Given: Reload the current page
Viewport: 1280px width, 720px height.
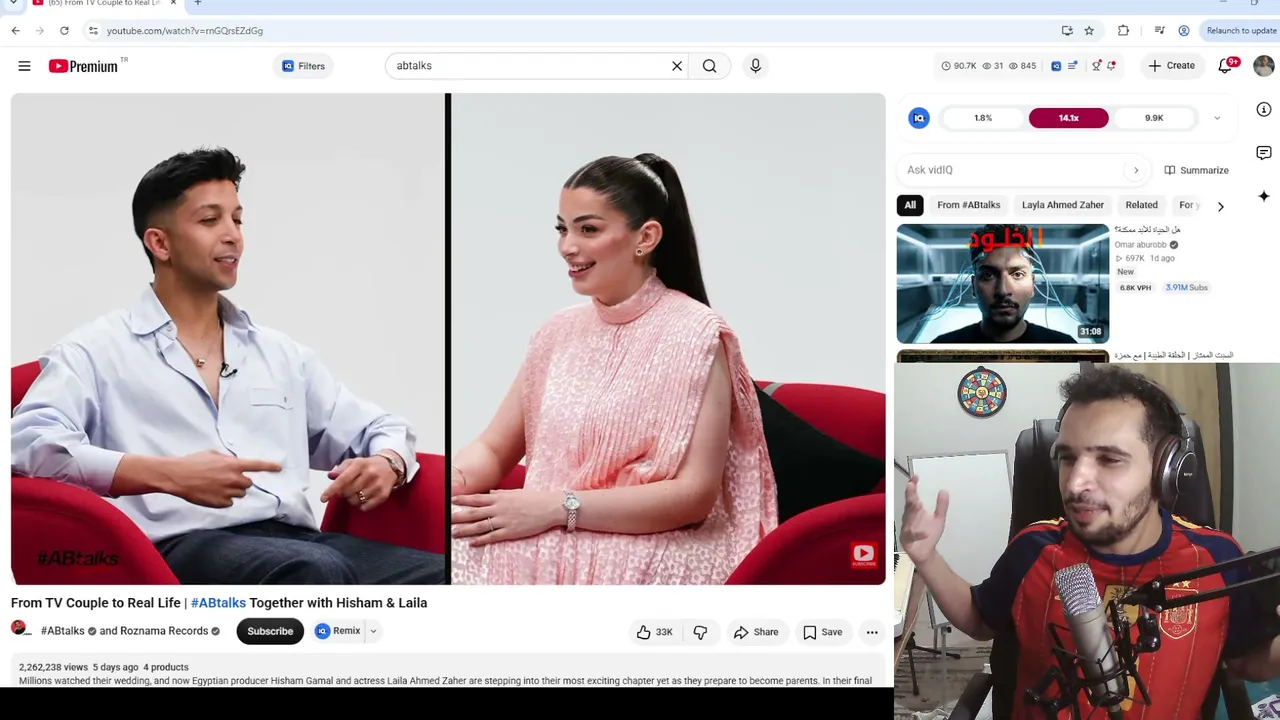Looking at the screenshot, I should (x=64, y=31).
